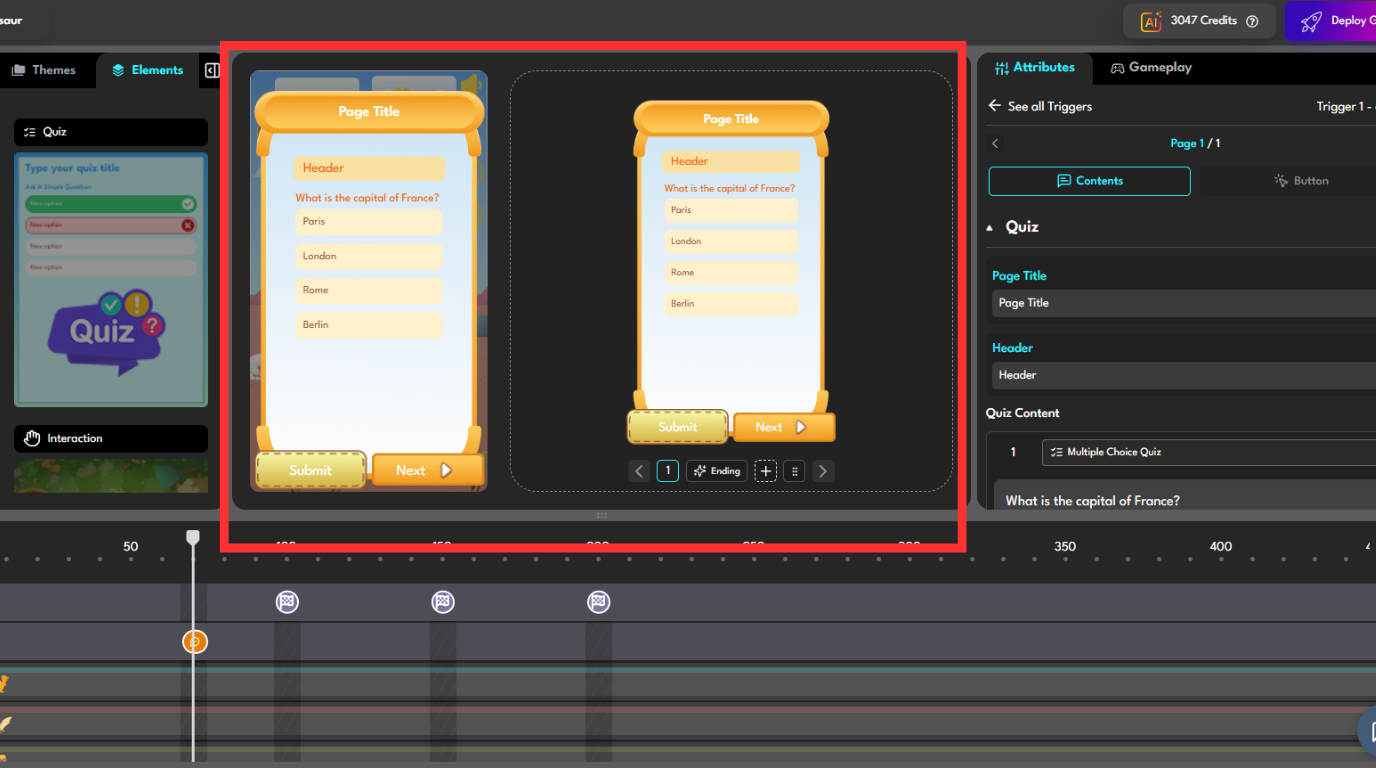Screen dimensions: 1376x768
Task: Click the add page plus icon
Action: click(x=766, y=471)
